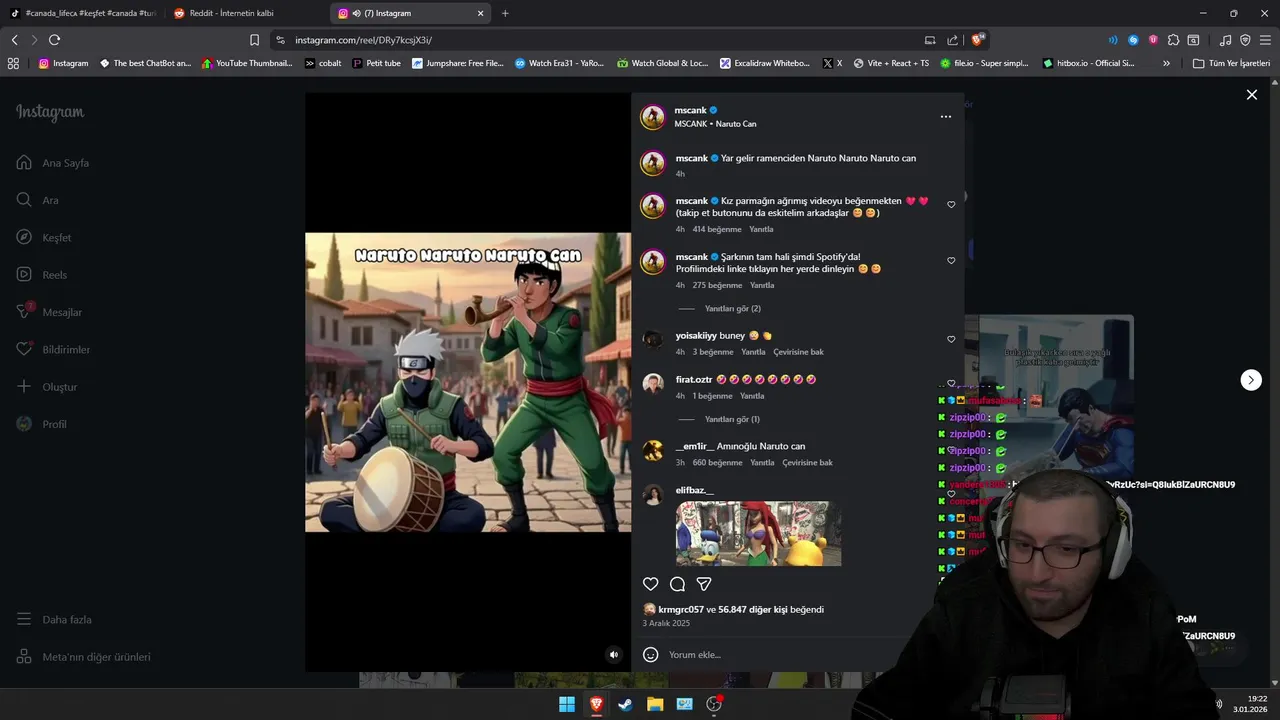Image resolution: width=1280 pixels, height=720 pixels.
Task: Open the emoji picker in comment box
Action: (x=650, y=655)
